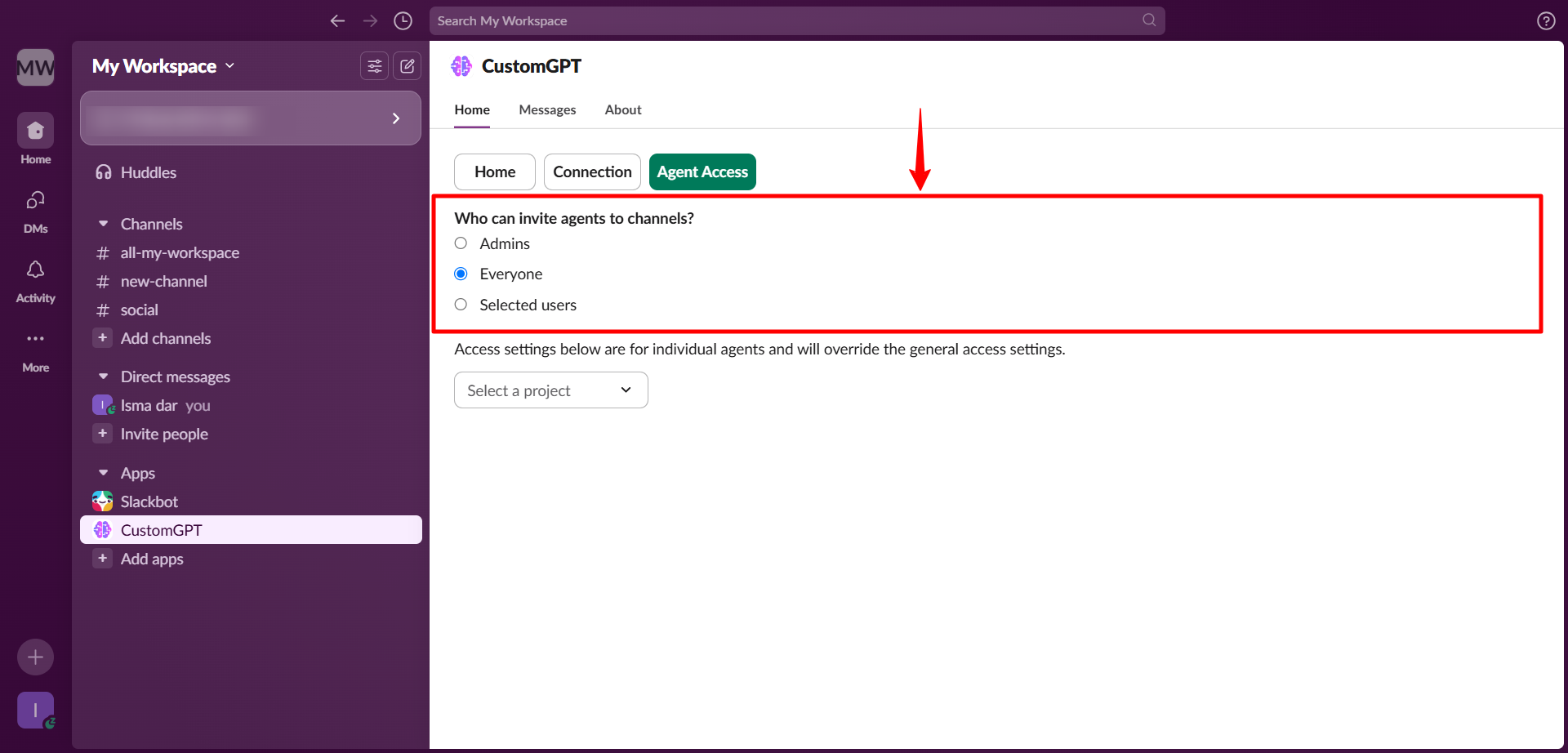Open the Select a project dropdown
This screenshot has height=753, width=1568.
pos(551,390)
